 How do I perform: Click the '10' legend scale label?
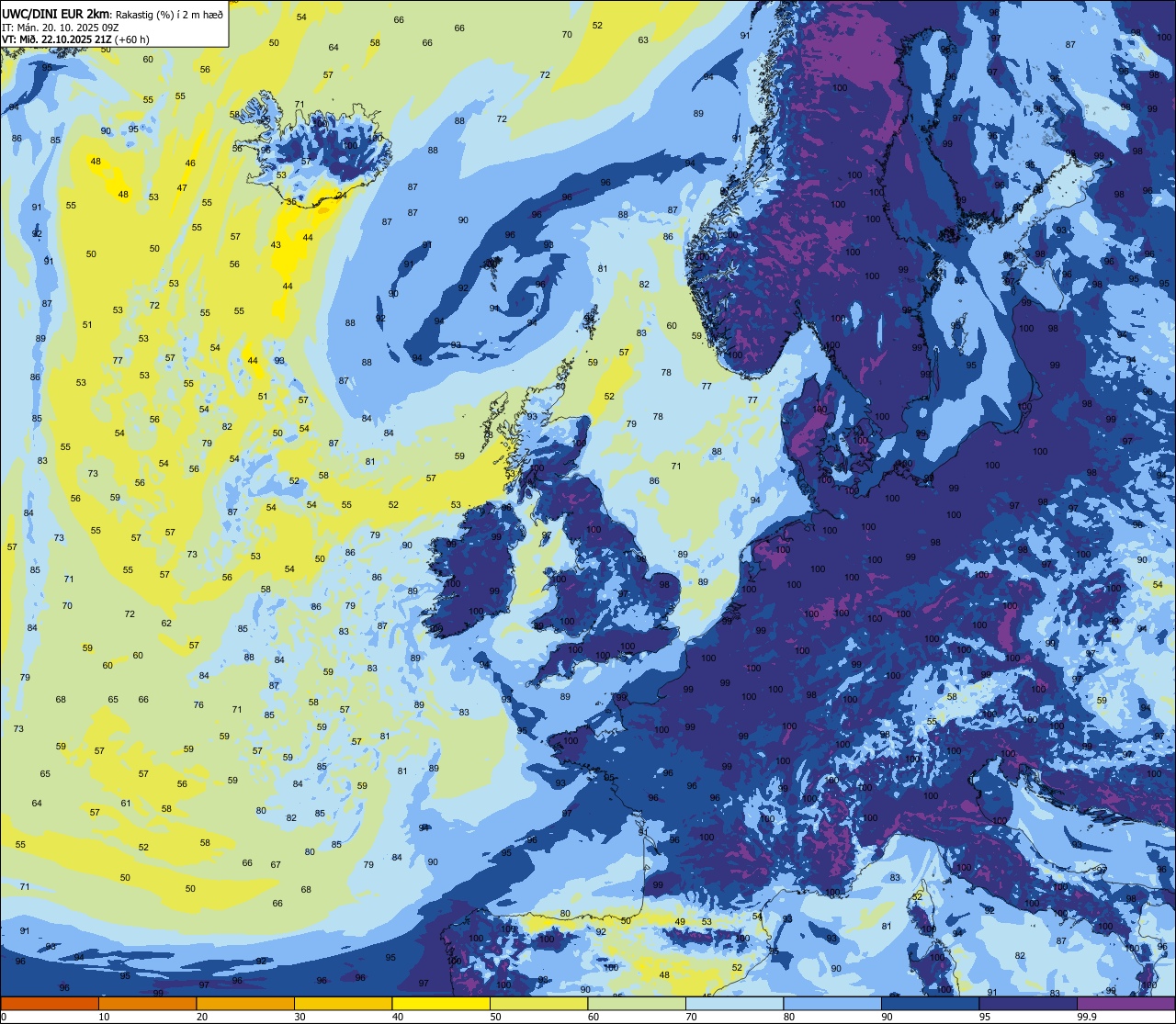(x=104, y=1017)
